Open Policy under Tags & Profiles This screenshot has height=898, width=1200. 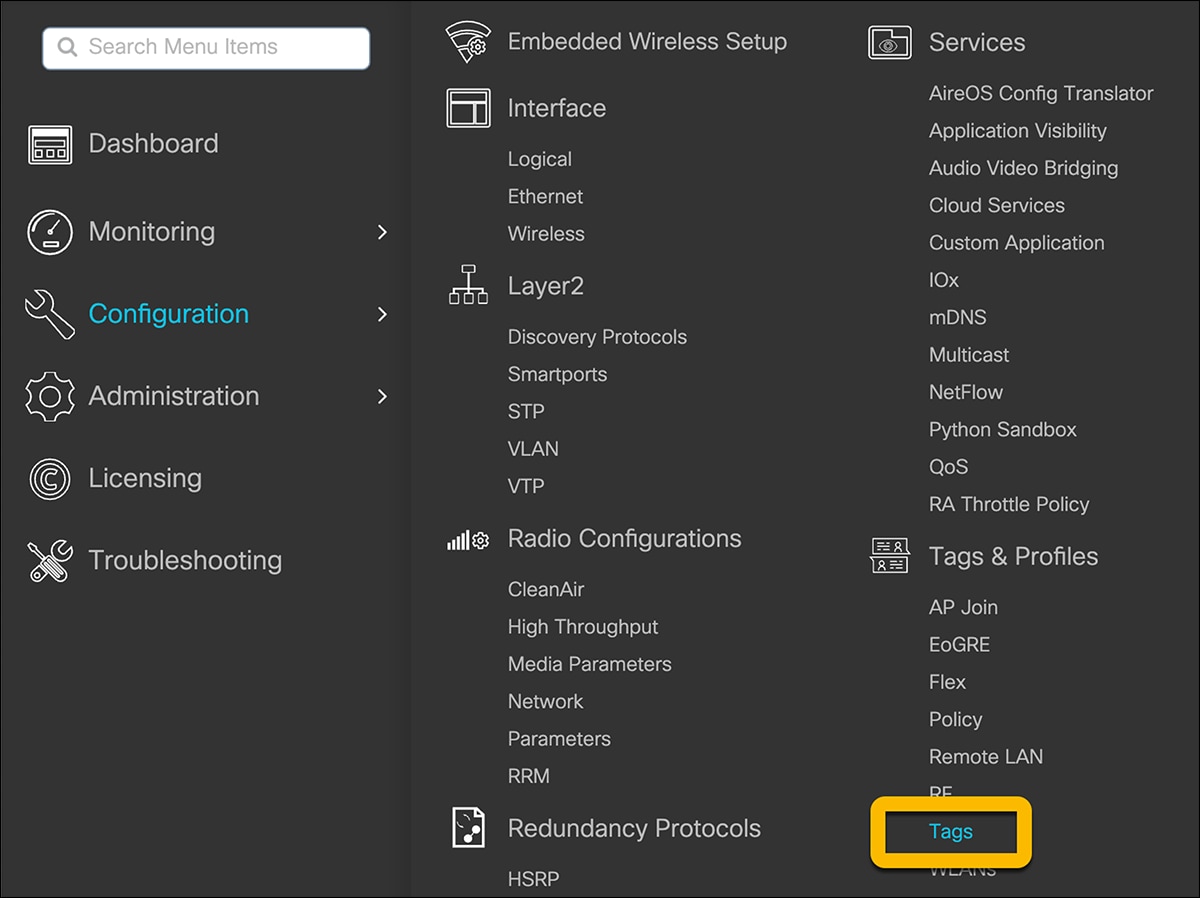956,720
